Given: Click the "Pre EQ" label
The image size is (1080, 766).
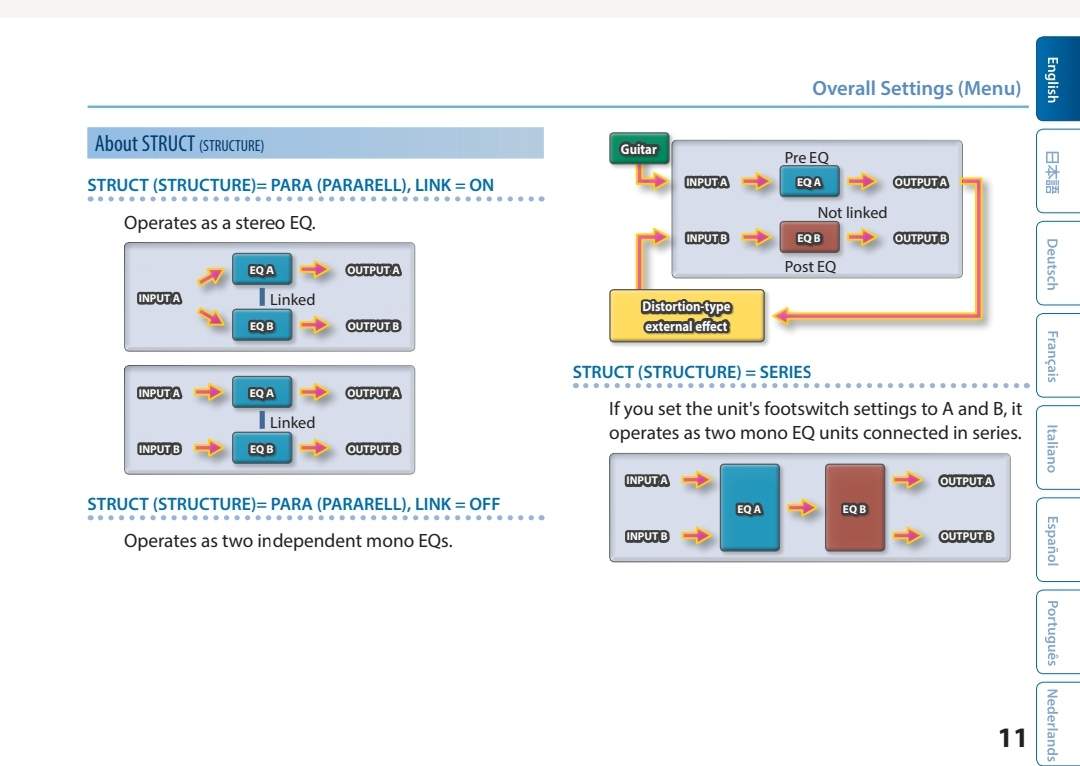Looking at the screenshot, I should [x=807, y=157].
